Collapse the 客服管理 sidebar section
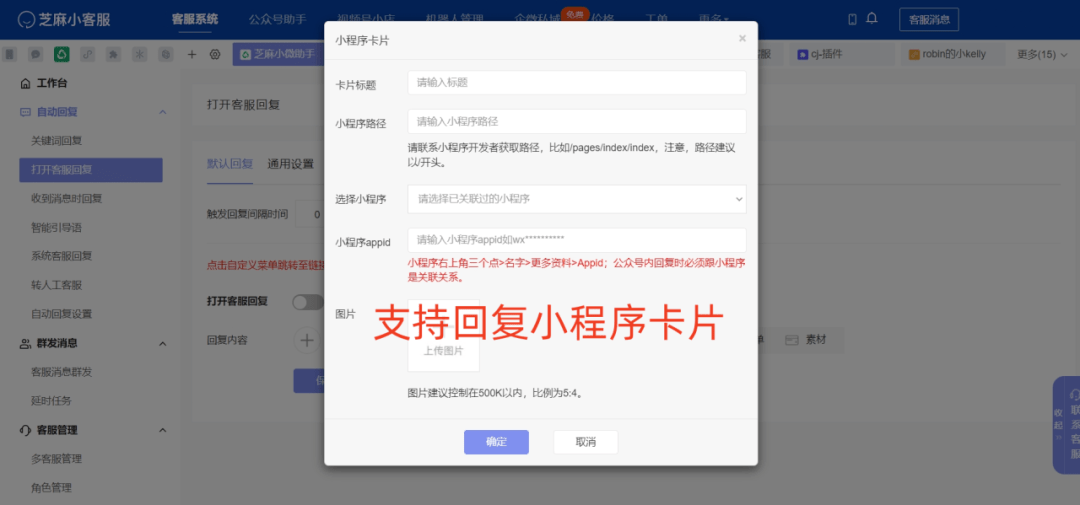This screenshot has height=505, width=1080. 162,430
